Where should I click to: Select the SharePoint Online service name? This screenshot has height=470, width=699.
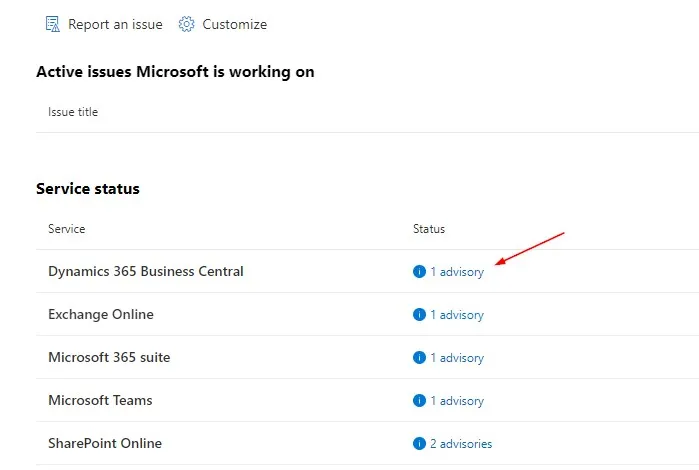point(105,443)
